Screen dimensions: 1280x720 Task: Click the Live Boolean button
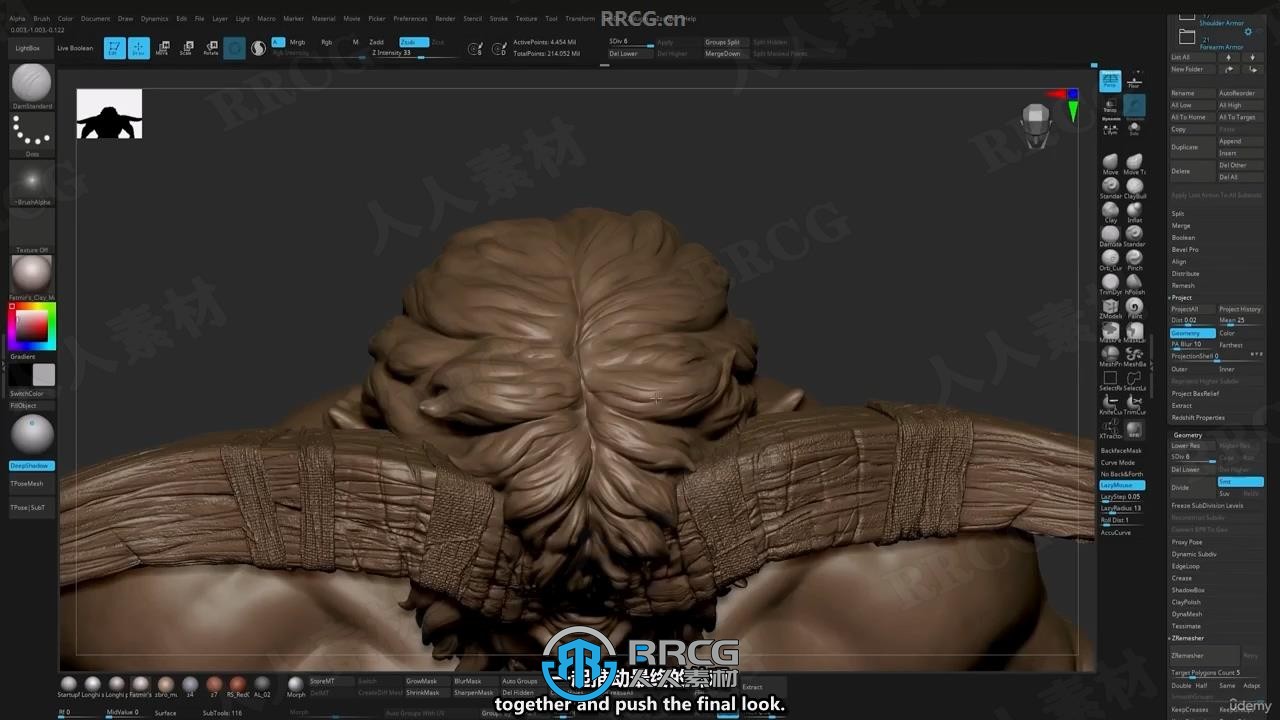point(75,48)
